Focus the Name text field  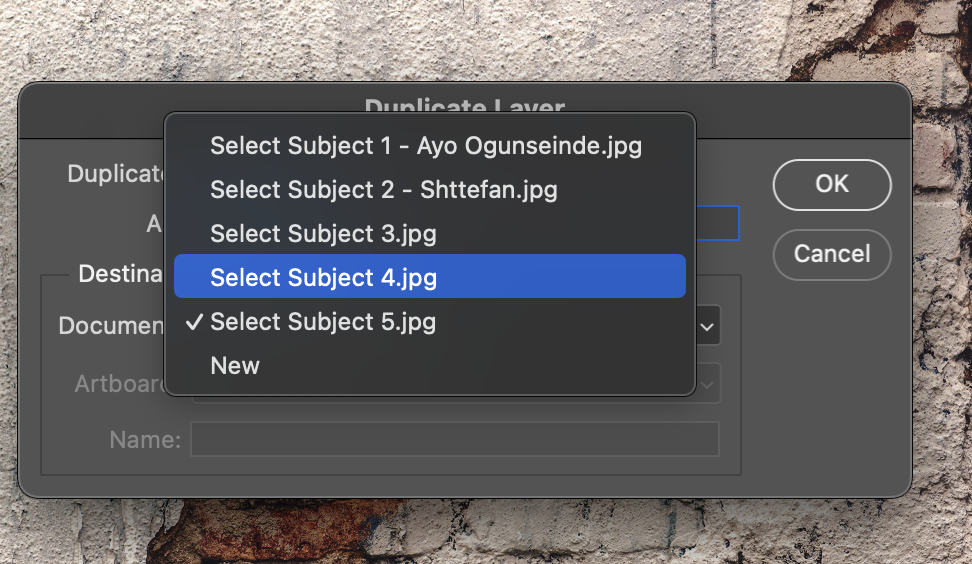pyautogui.click(x=455, y=439)
